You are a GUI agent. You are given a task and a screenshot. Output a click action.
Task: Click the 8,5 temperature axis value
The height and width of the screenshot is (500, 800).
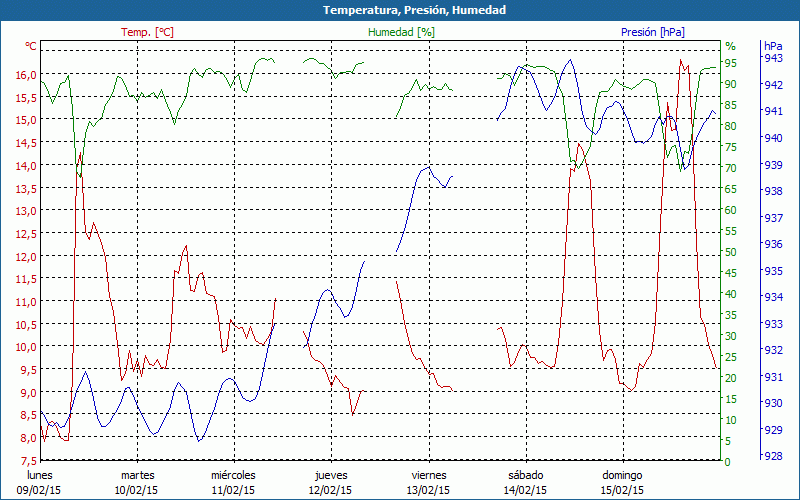29,415
